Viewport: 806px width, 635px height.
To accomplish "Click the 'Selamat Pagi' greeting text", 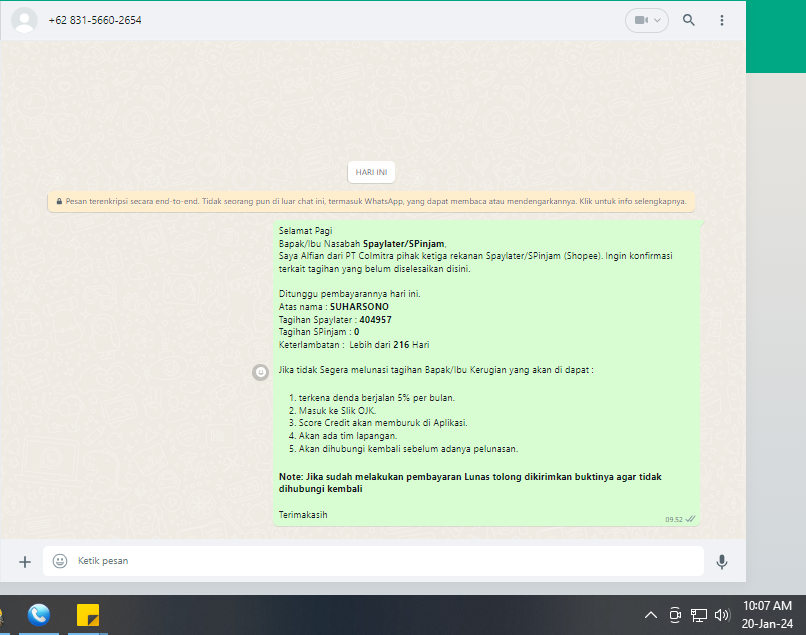I will [305, 231].
